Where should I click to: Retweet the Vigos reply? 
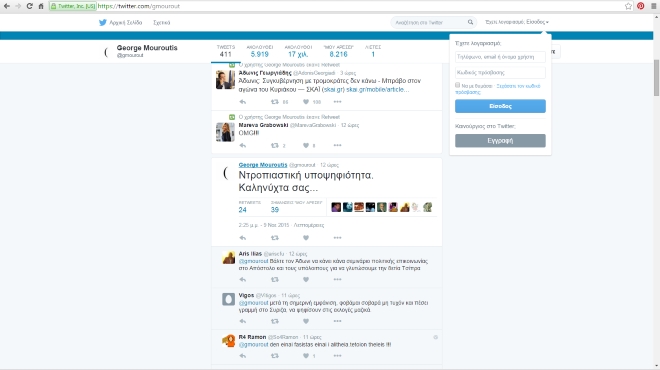[x=275, y=321]
